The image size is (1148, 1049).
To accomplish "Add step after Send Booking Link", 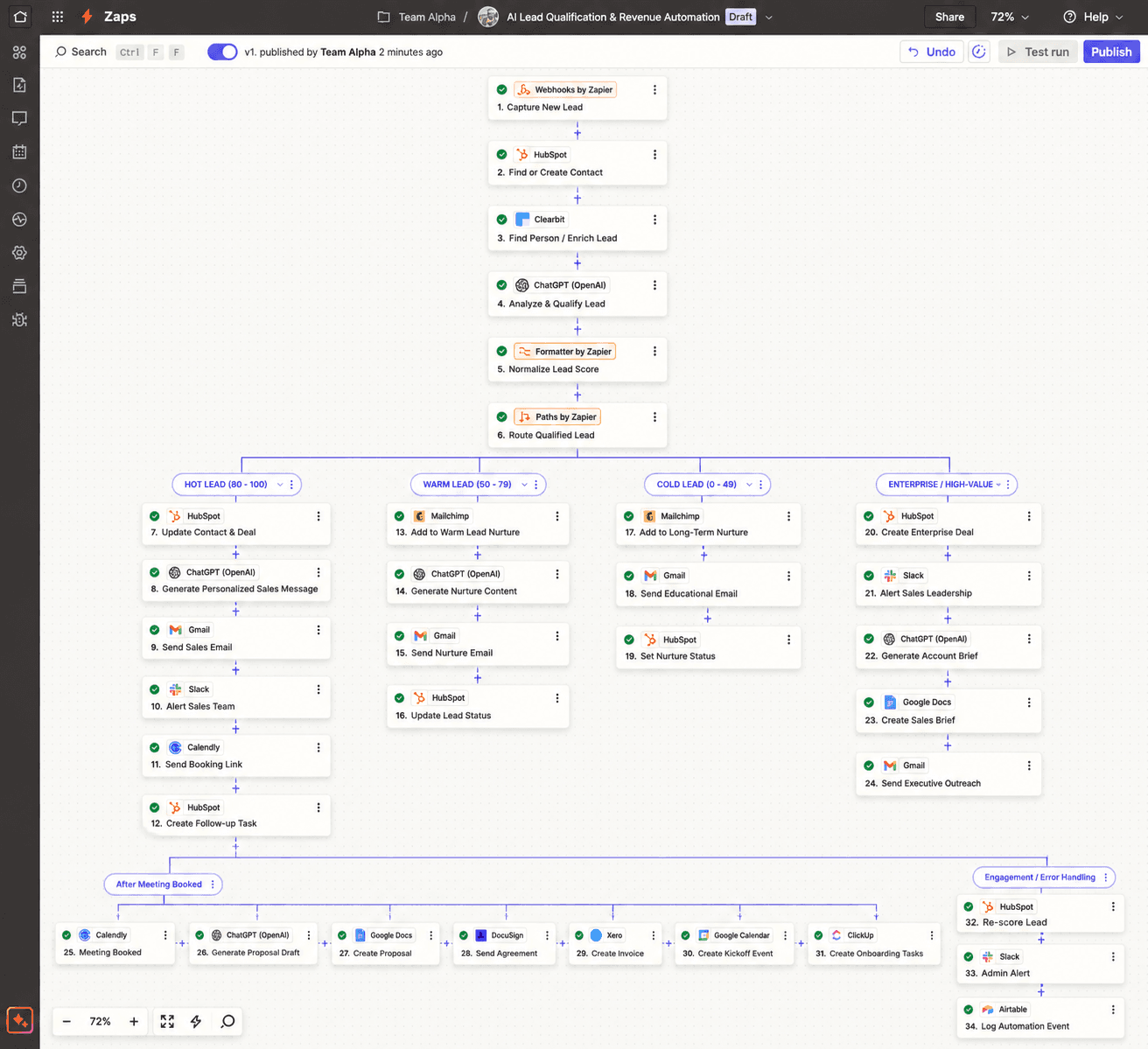I will [x=235, y=788].
